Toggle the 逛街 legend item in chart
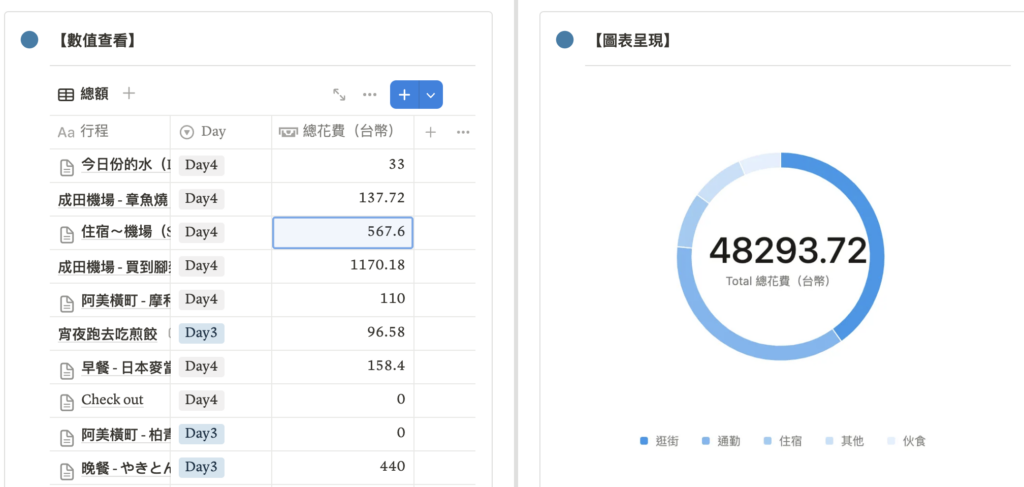This screenshot has width=1024, height=487. point(660,441)
